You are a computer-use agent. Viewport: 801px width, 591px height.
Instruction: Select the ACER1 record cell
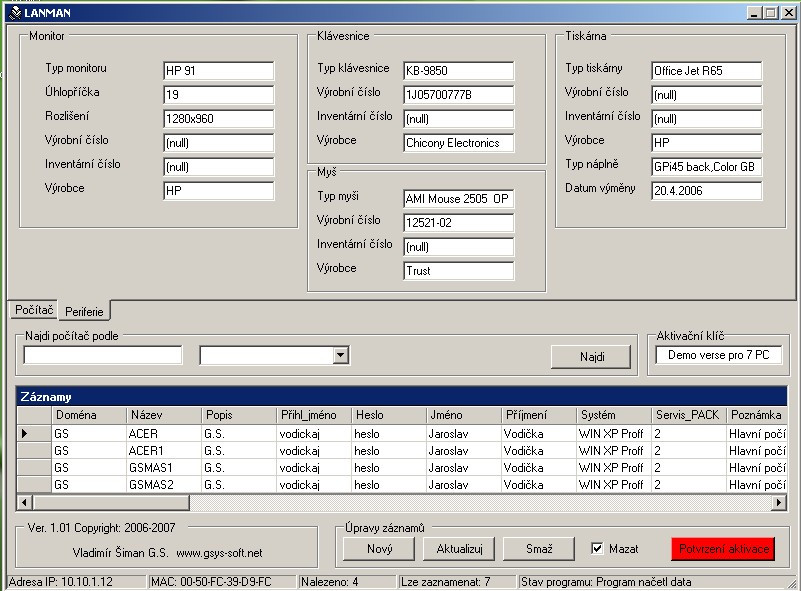(163, 451)
